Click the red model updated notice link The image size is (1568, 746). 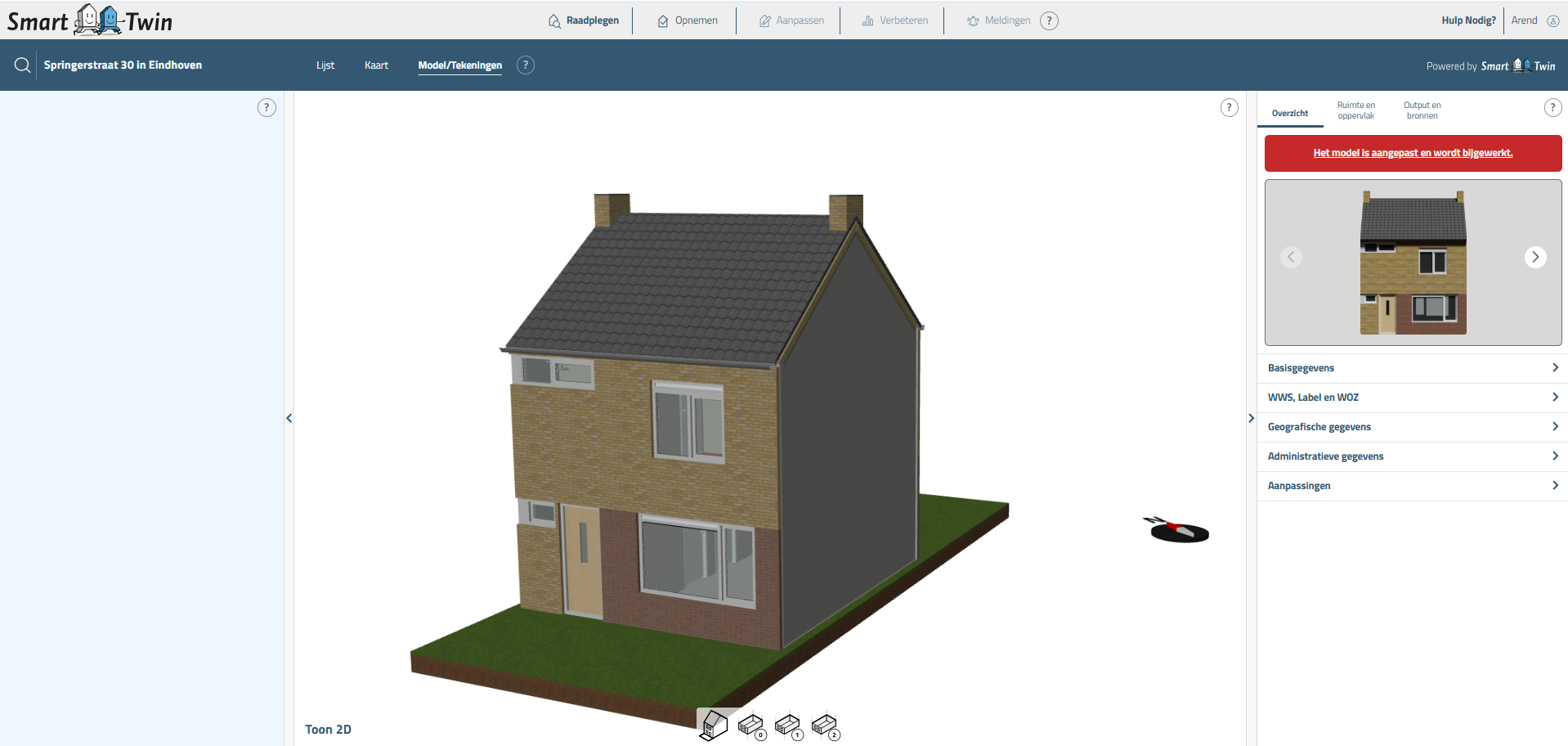tap(1413, 153)
